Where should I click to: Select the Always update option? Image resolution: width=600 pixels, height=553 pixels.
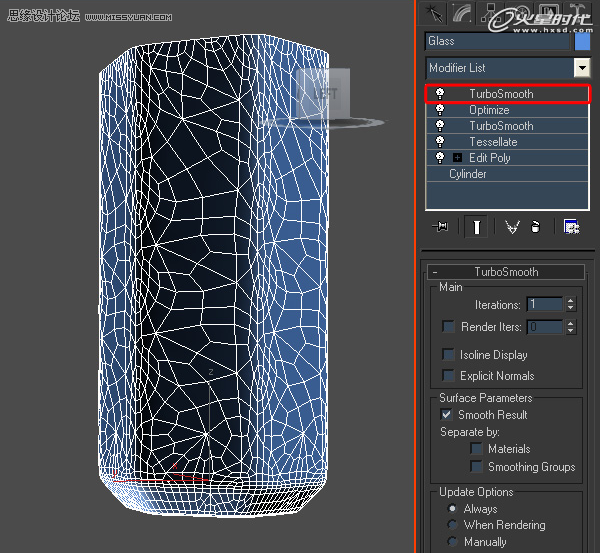(x=452, y=509)
